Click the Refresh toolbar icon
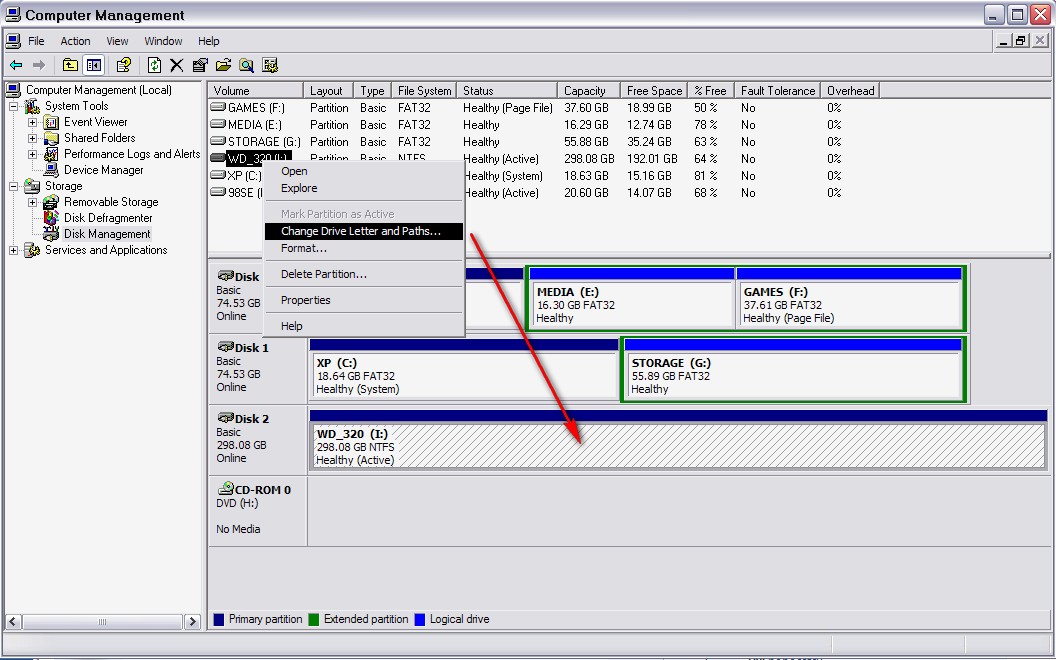Screen dimensions: 1056x660 (154, 65)
